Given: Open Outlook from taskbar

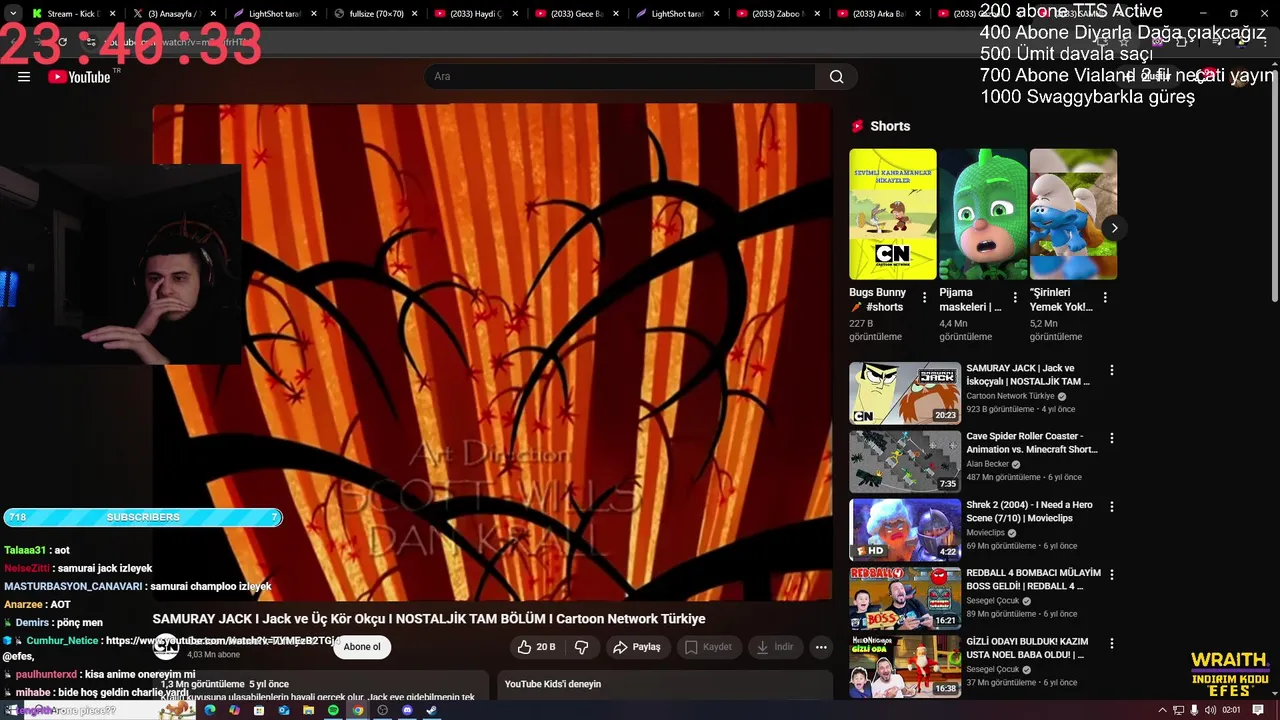Looking at the screenshot, I should pyautogui.click(x=284, y=710).
